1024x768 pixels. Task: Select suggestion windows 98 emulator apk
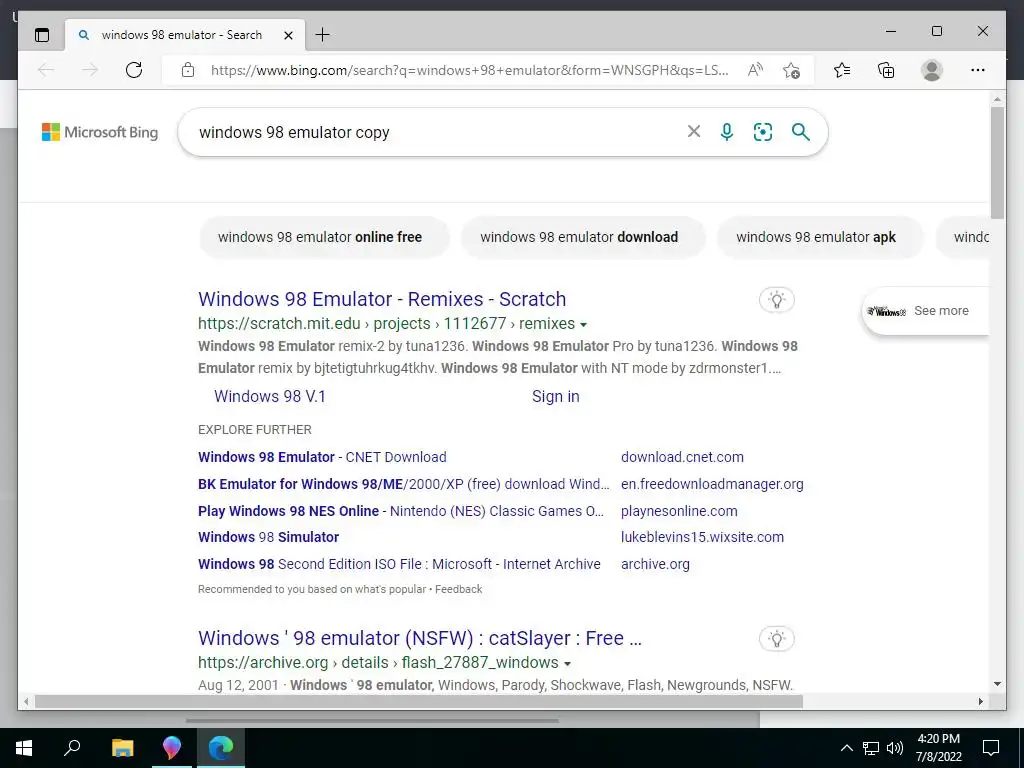tap(820, 237)
